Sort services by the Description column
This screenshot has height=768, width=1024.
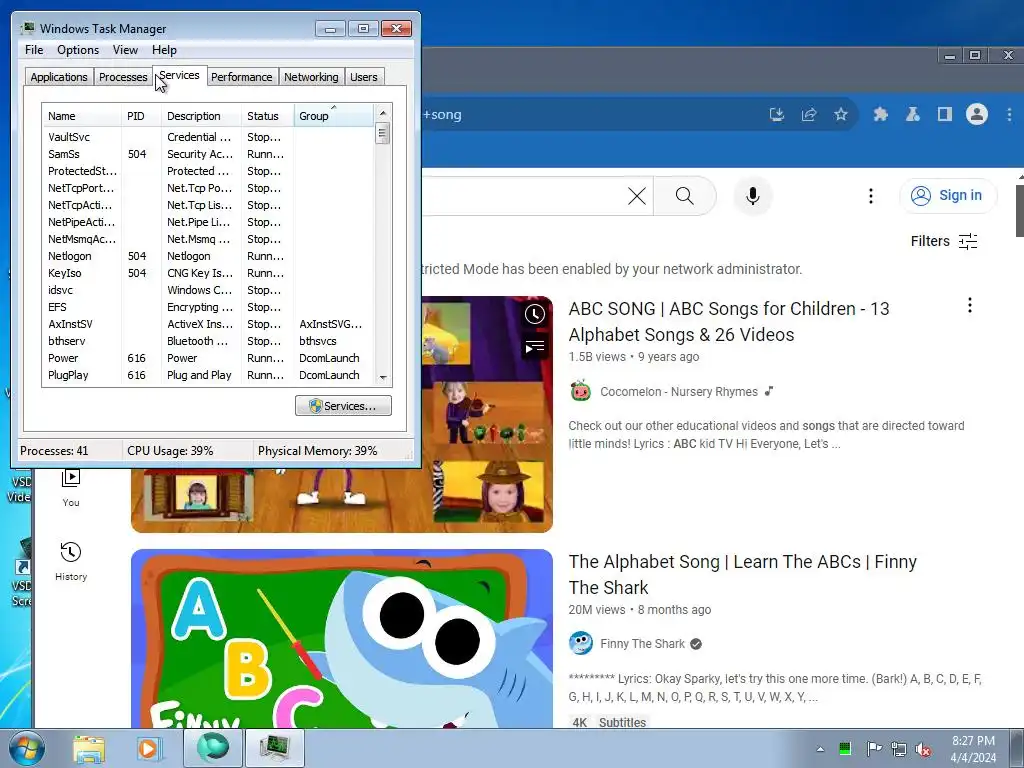click(x=201, y=116)
